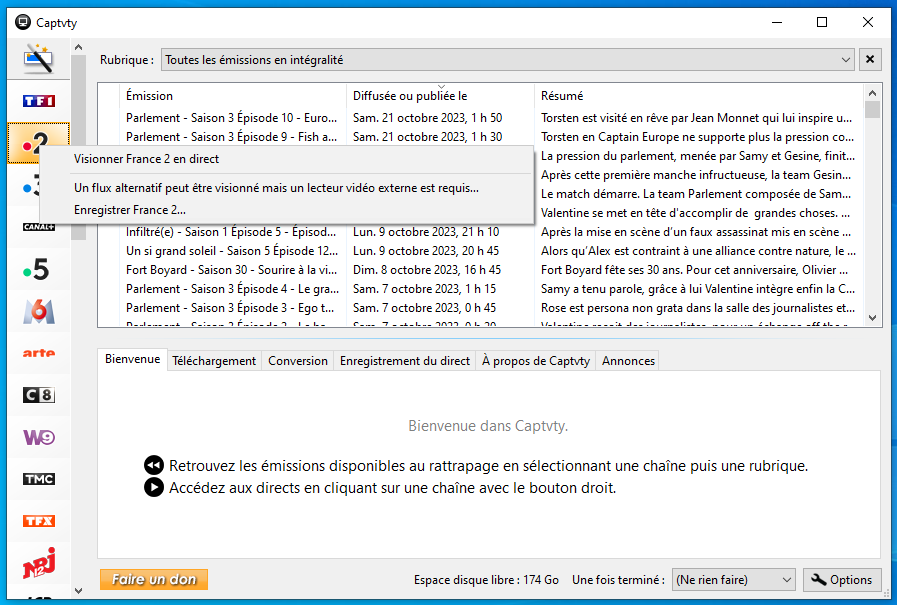Expand the Rubrique dropdown list
The height and width of the screenshot is (605, 897).
844,60
